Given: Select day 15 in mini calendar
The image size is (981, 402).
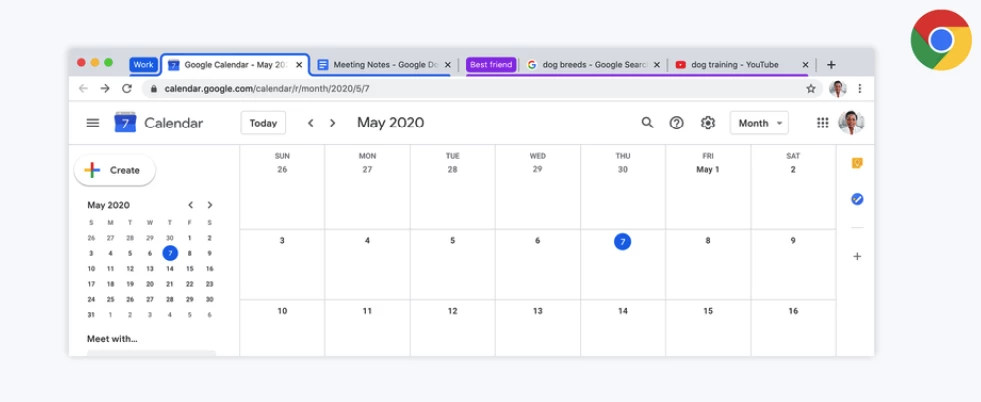Looking at the screenshot, I should coord(190,269).
